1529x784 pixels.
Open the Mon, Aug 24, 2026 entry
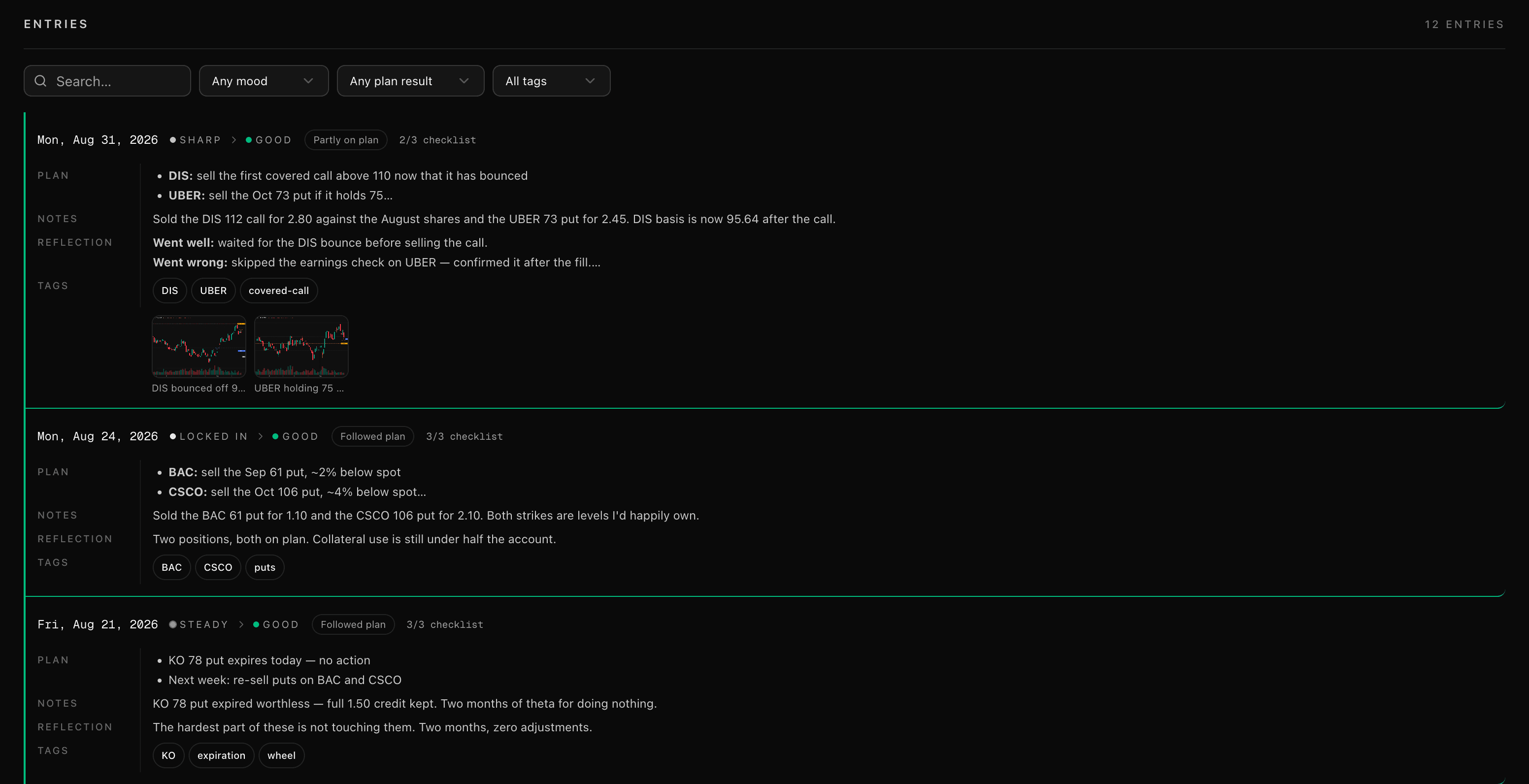(98, 436)
